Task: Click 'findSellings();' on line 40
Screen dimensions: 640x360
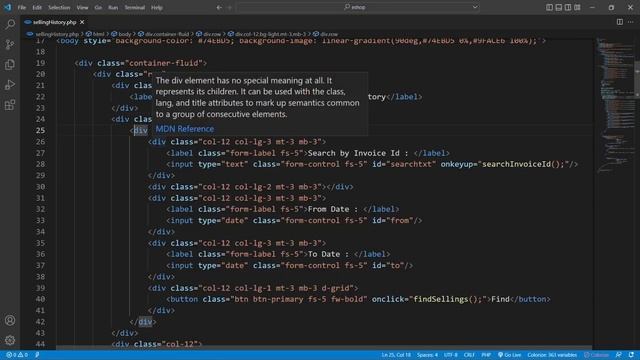Action: pyautogui.click(x=448, y=299)
